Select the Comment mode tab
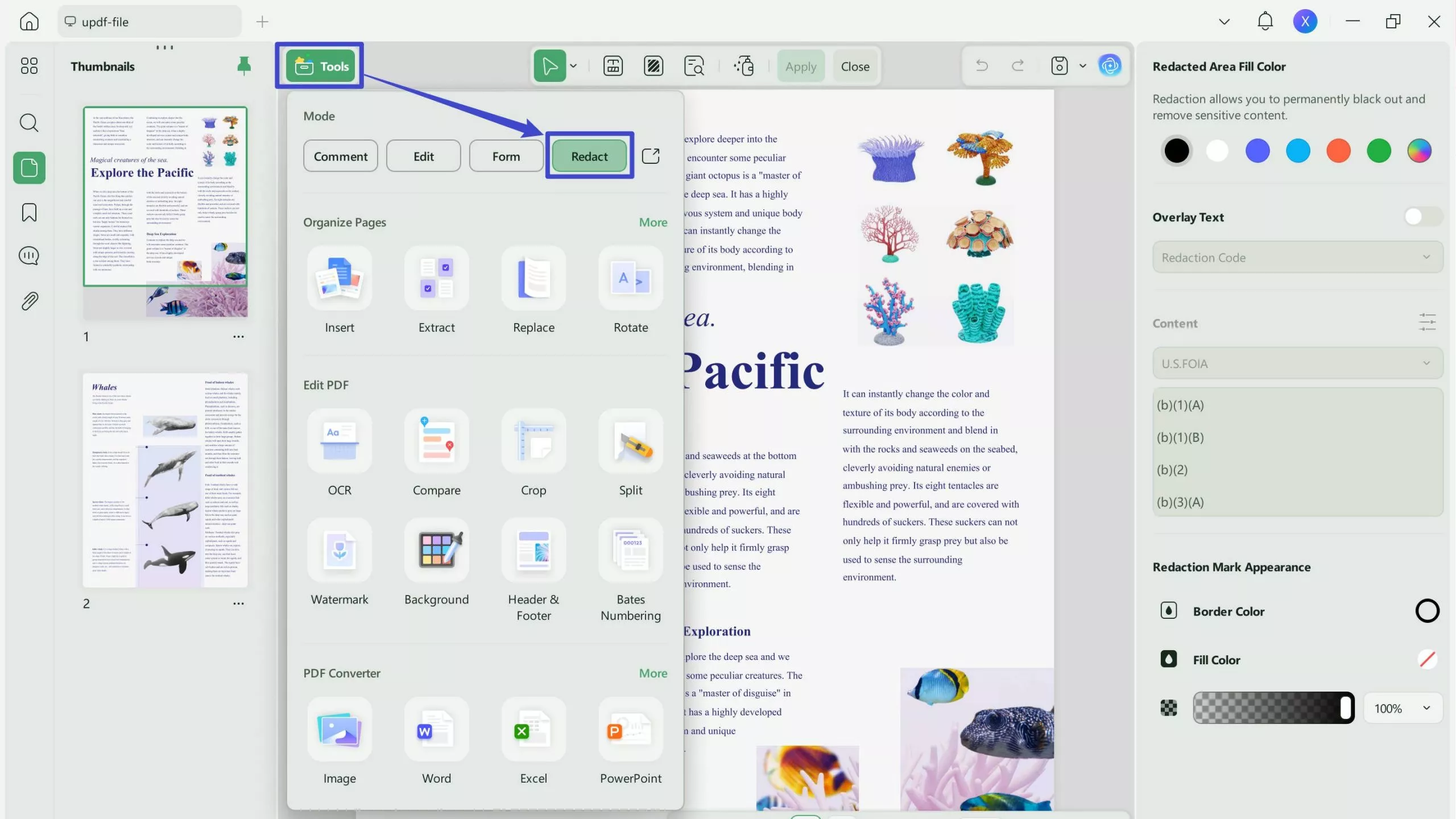The height and width of the screenshot is (819, 1456). (x=340, y=156)
